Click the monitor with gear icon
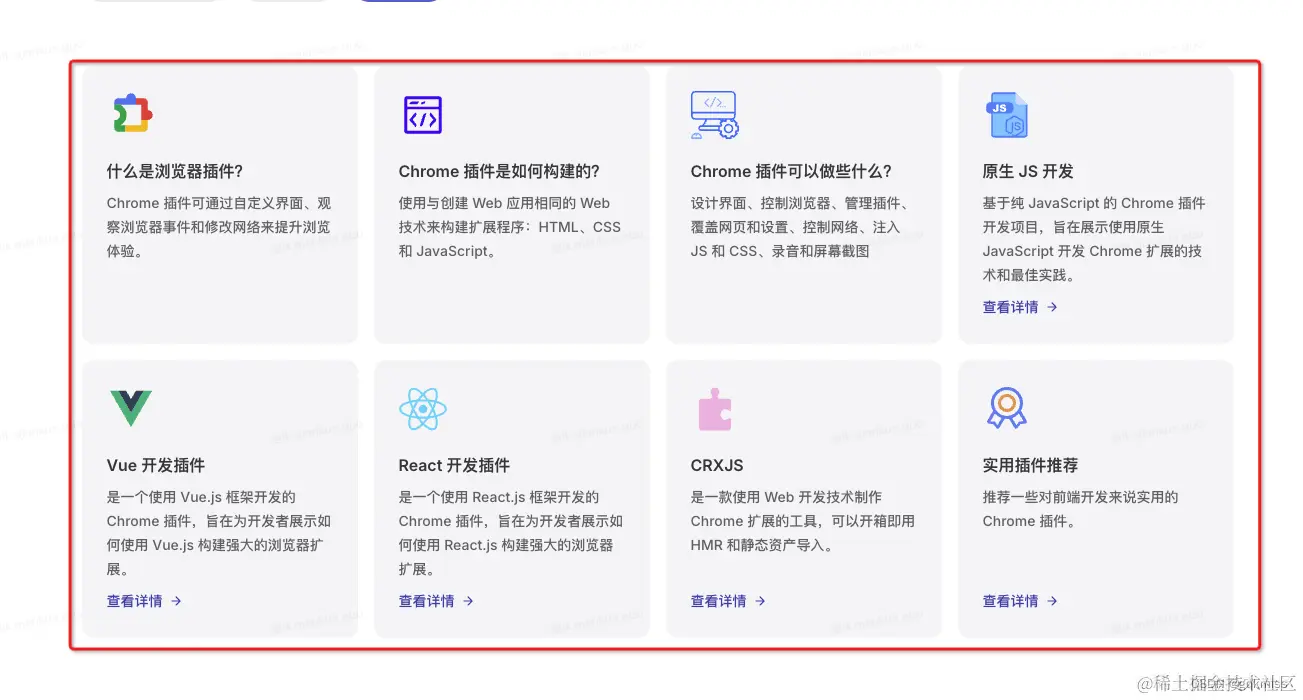The height and width of the screenshot is (700, 1303). 714,115
